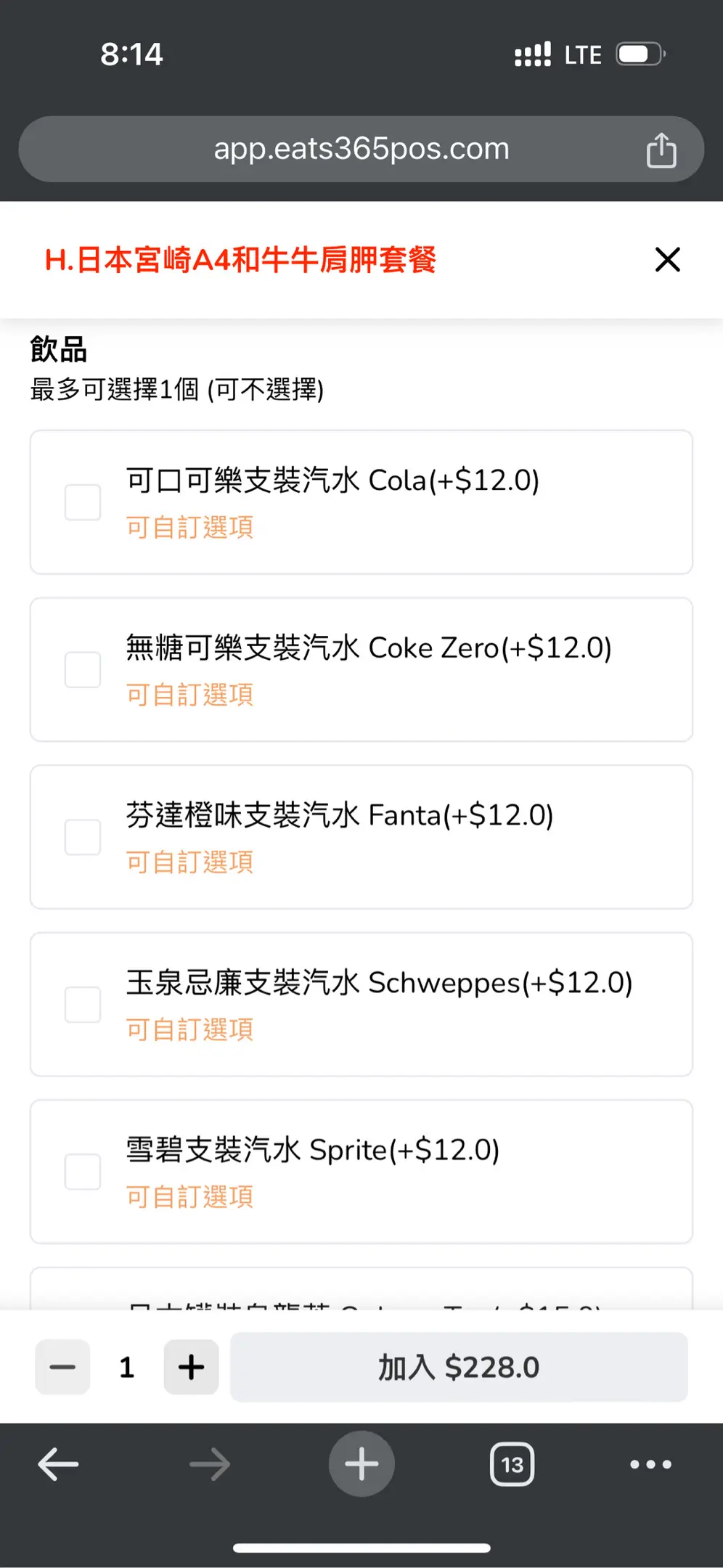Tap the browser back arrow
The width and height of the screenshot is (723, 1568).
coord(58,1464)
